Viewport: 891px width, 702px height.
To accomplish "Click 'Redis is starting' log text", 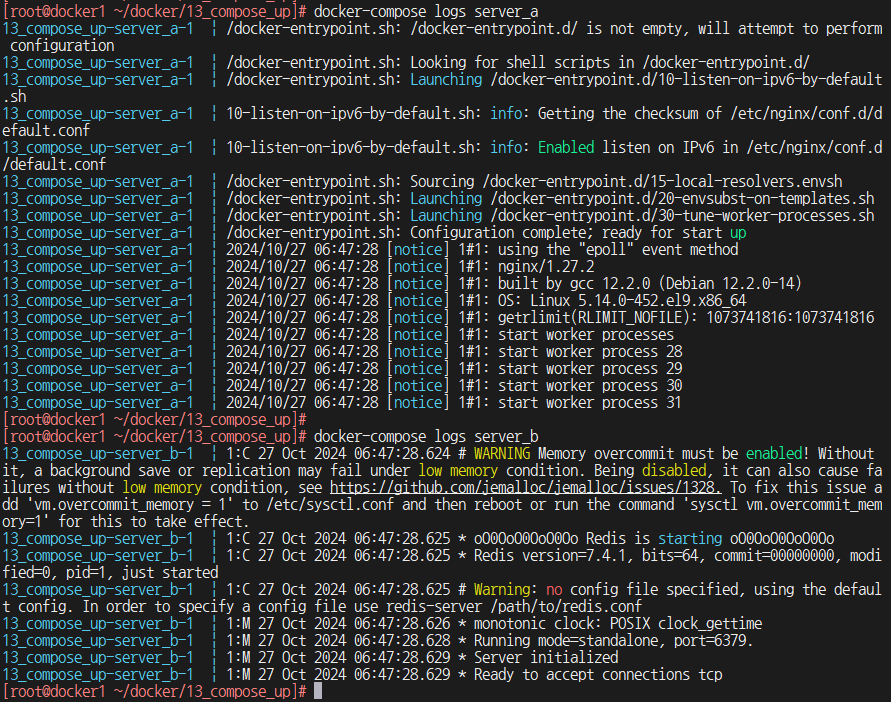I will 654,539.
